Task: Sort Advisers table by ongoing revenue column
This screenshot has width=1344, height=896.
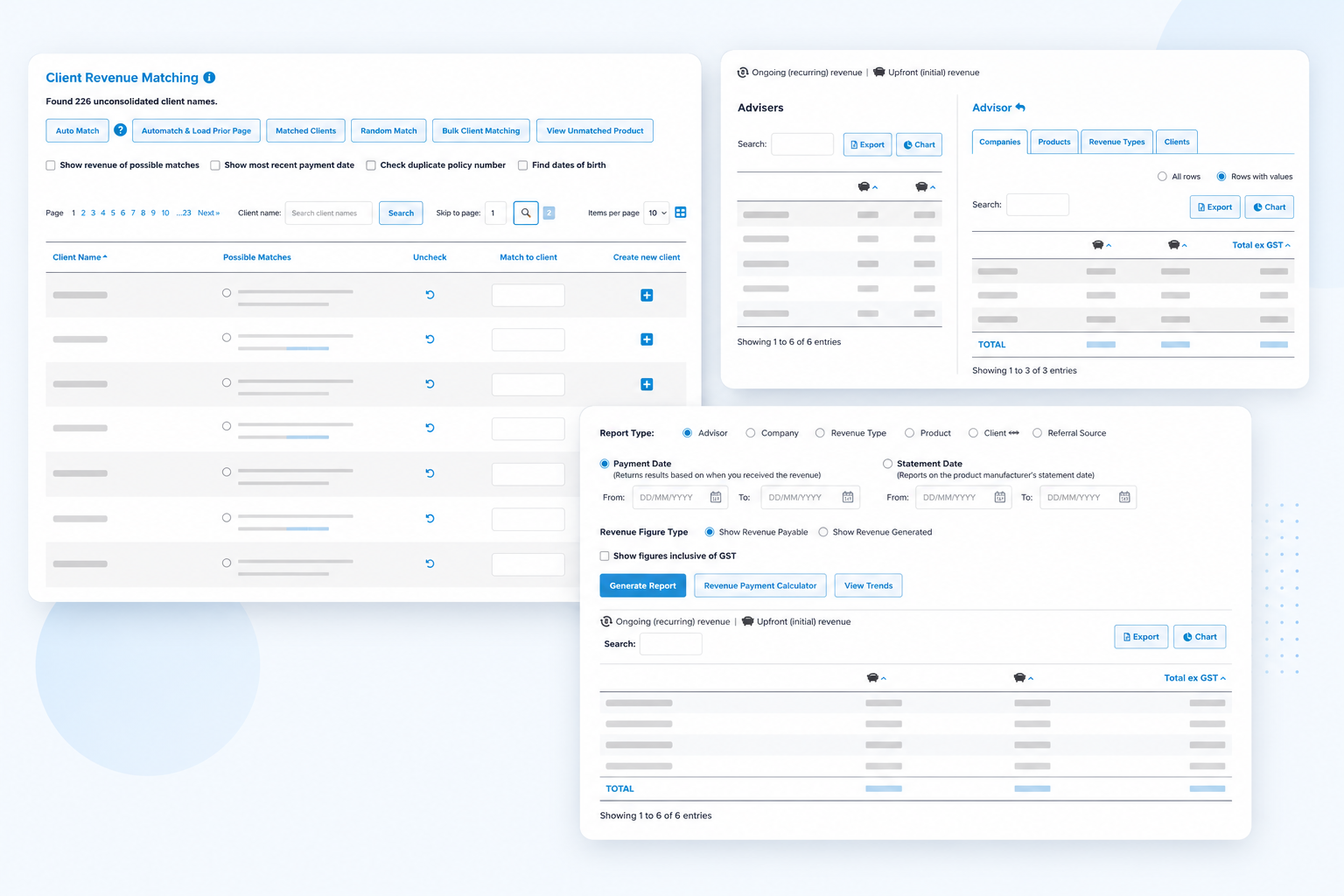Action: [867, 186]
